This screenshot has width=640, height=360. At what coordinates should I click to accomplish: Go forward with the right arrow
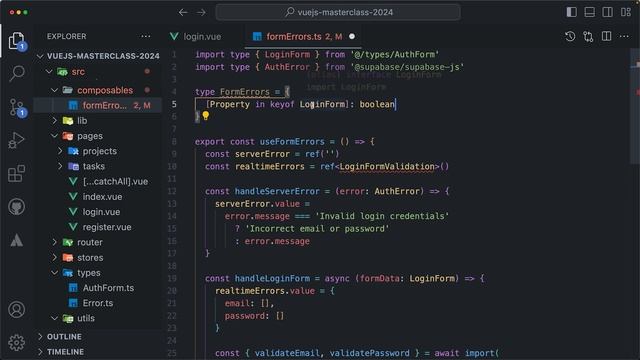pos(201,12)
